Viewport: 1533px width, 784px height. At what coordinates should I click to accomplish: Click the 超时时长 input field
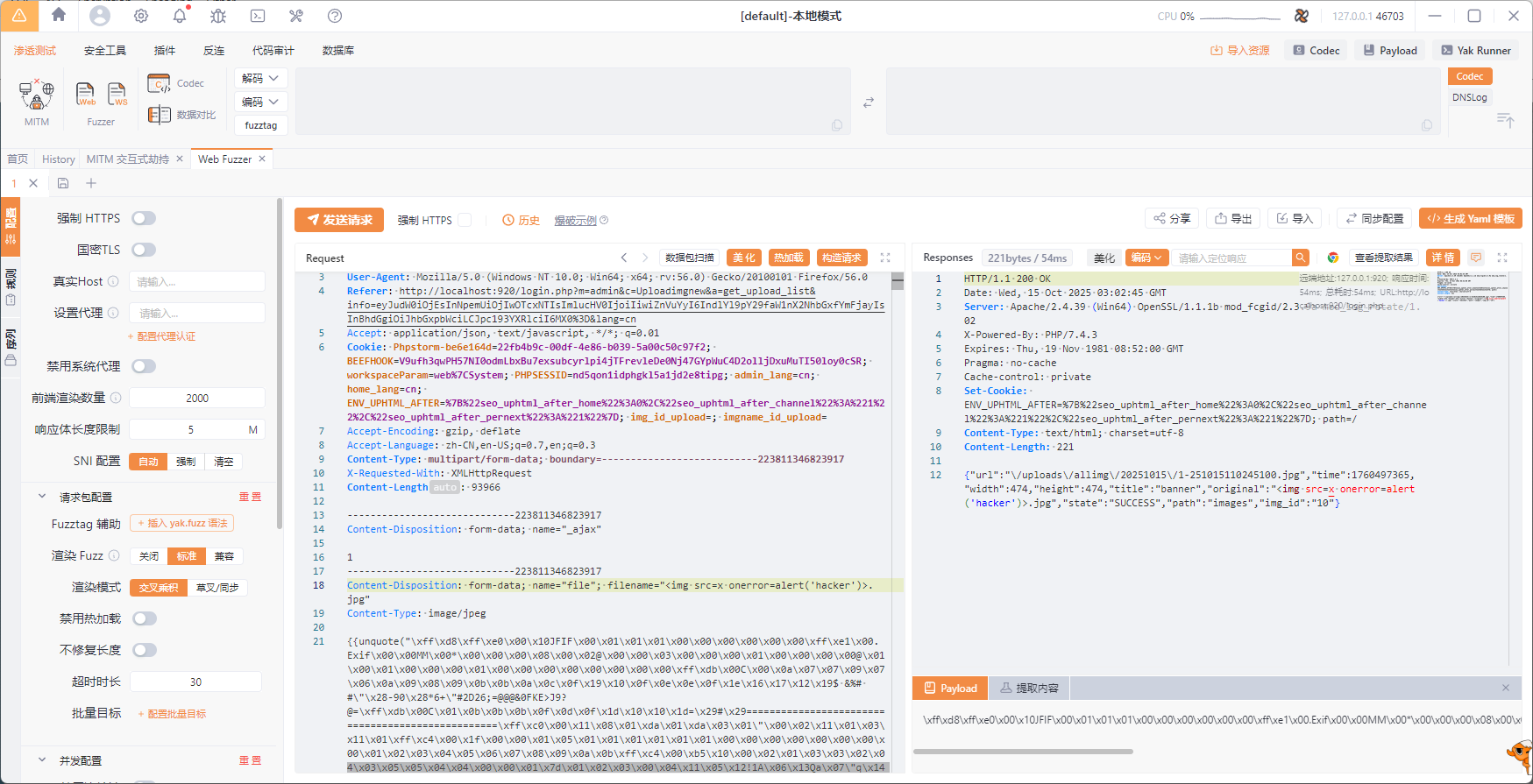tap(195, 682)
